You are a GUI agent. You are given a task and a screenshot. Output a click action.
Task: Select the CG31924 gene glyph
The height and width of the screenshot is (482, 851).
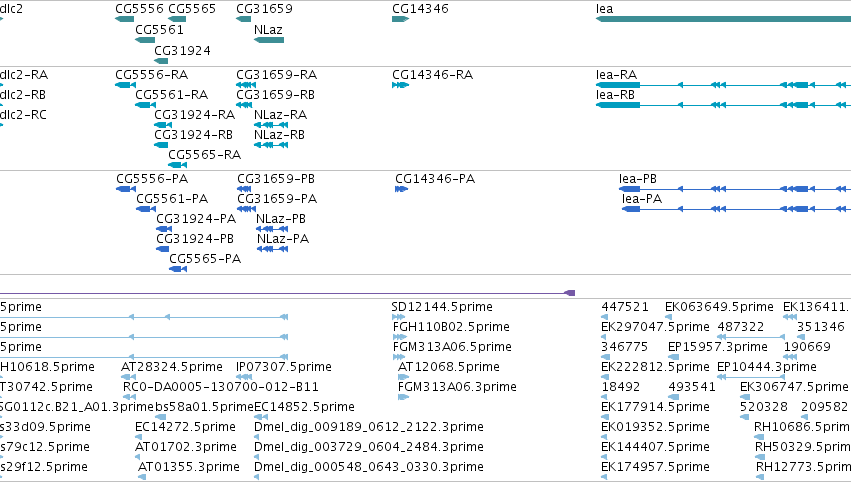click(x=161, y=61)
